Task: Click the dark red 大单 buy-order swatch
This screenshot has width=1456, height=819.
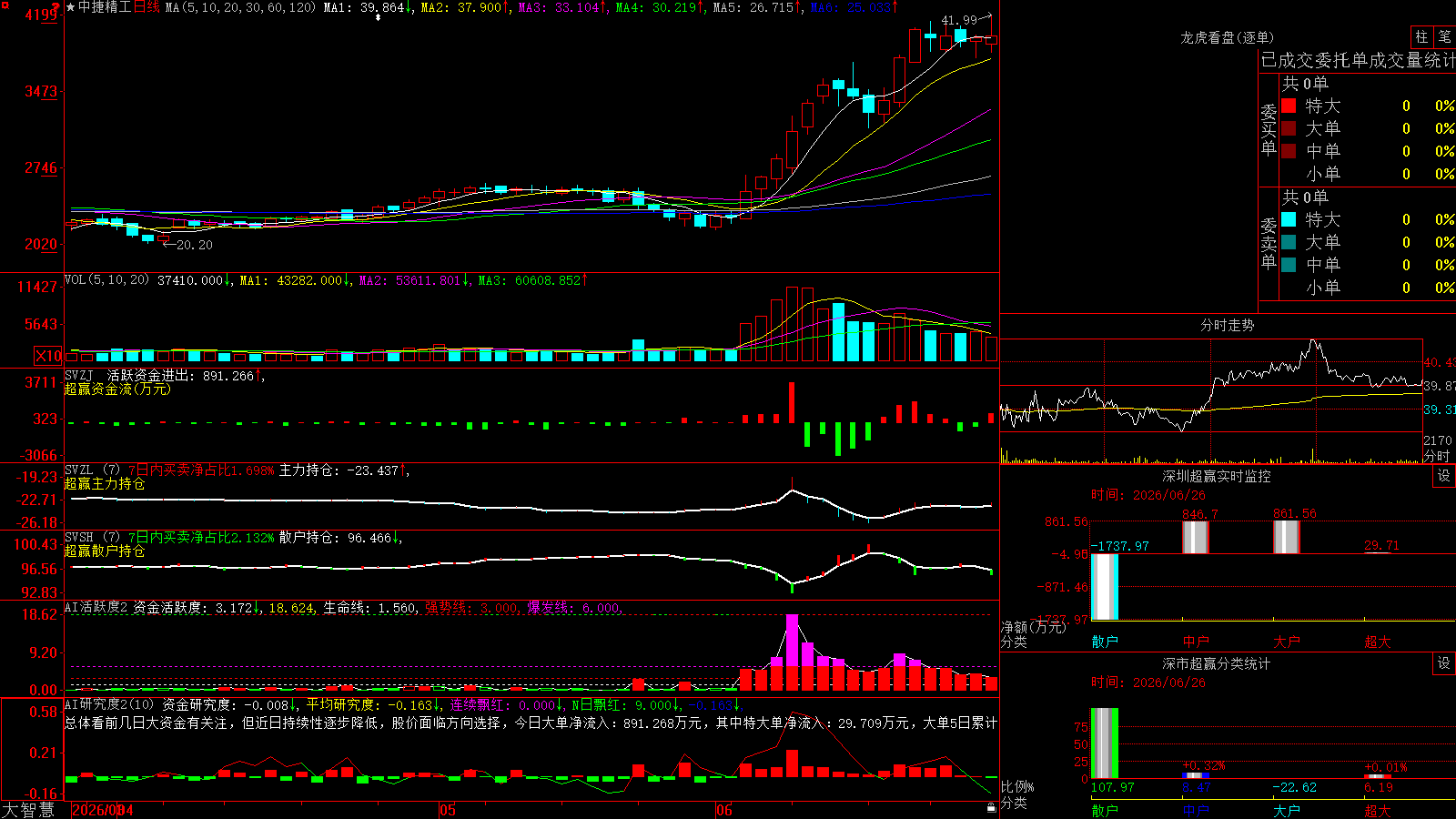Action: coord(1289,128)
